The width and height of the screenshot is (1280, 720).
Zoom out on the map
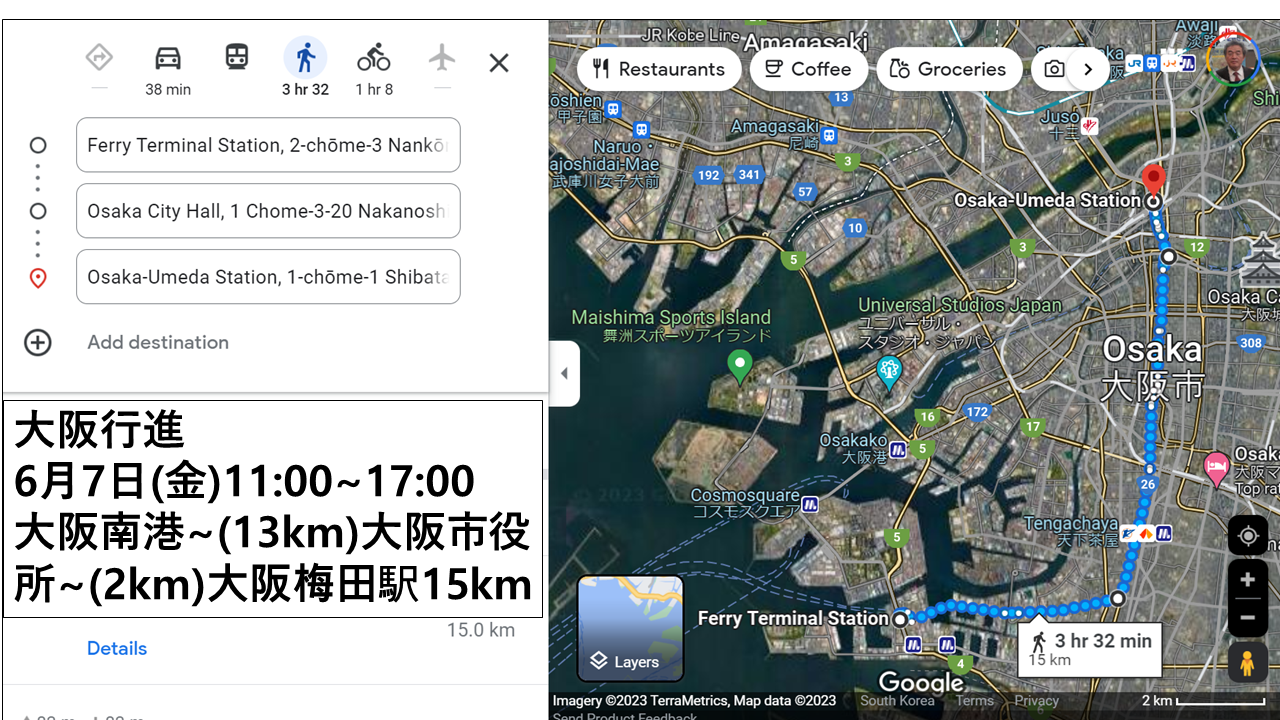(1248, 617)
